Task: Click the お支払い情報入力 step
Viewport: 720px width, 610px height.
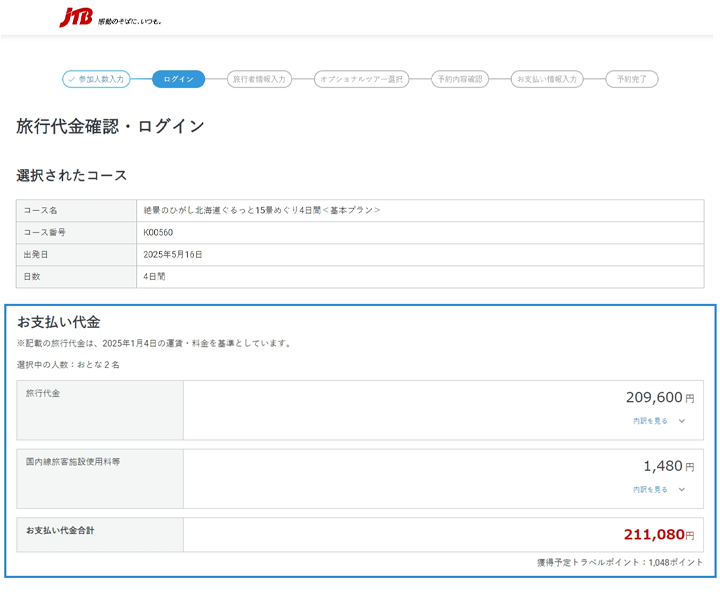Action: (547, 79)
